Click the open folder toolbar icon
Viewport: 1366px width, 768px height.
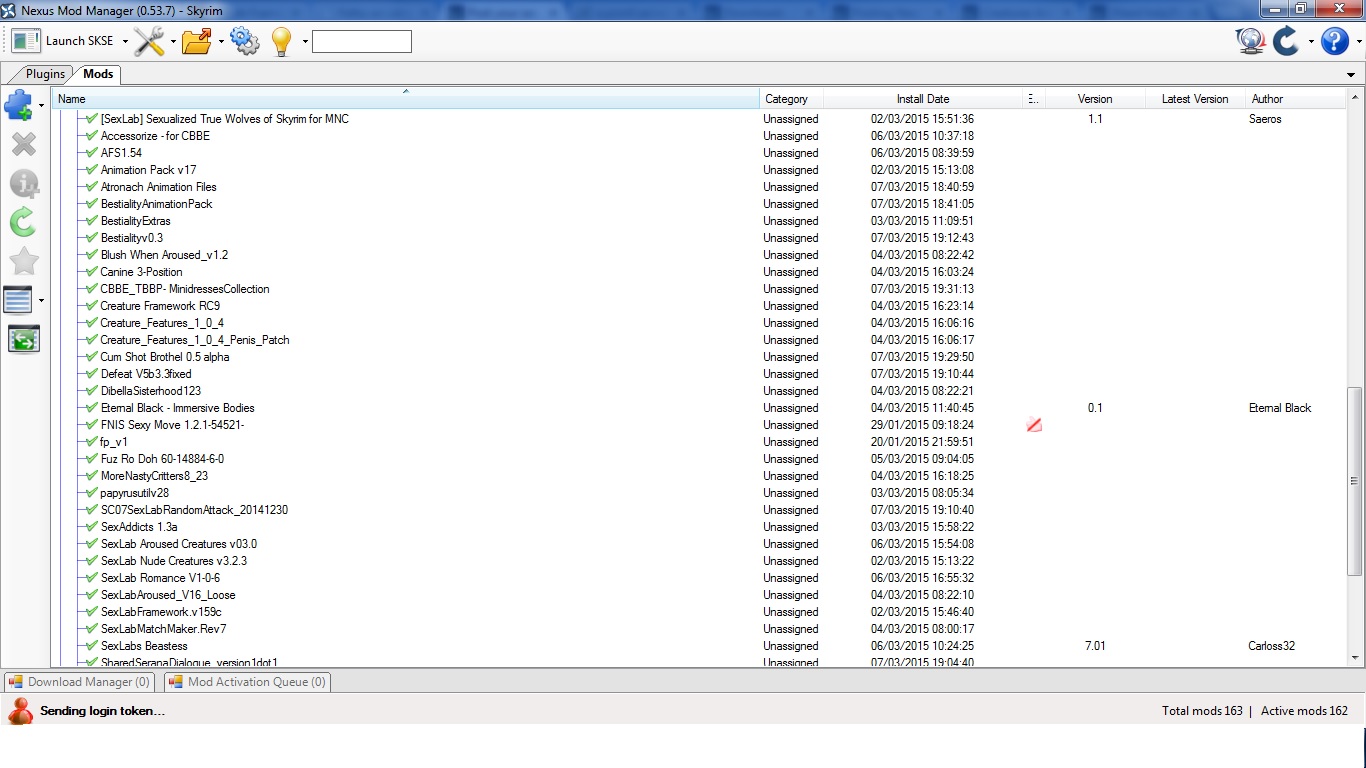click(x=197, y=41)
